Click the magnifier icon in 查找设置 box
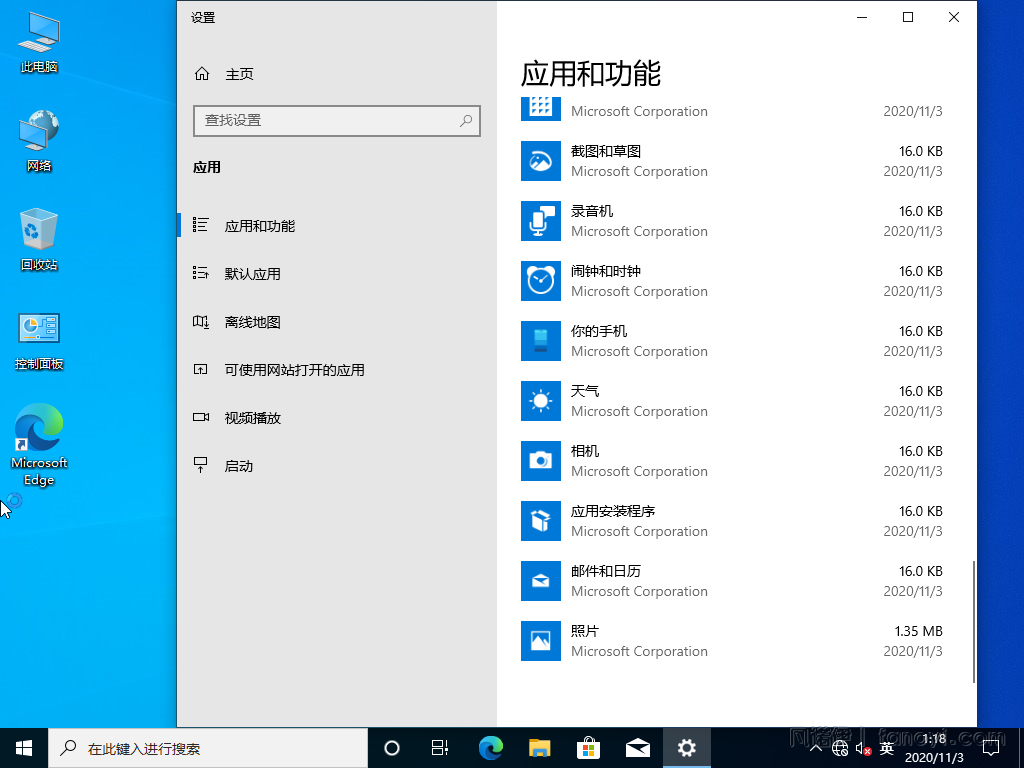Screen dimensions: 1024x768 tap(466, 120)
